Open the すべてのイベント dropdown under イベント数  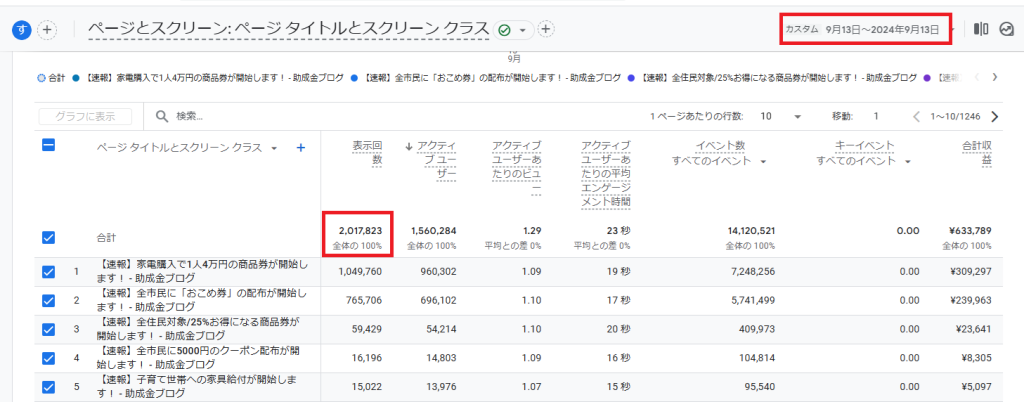pos(763,162)
